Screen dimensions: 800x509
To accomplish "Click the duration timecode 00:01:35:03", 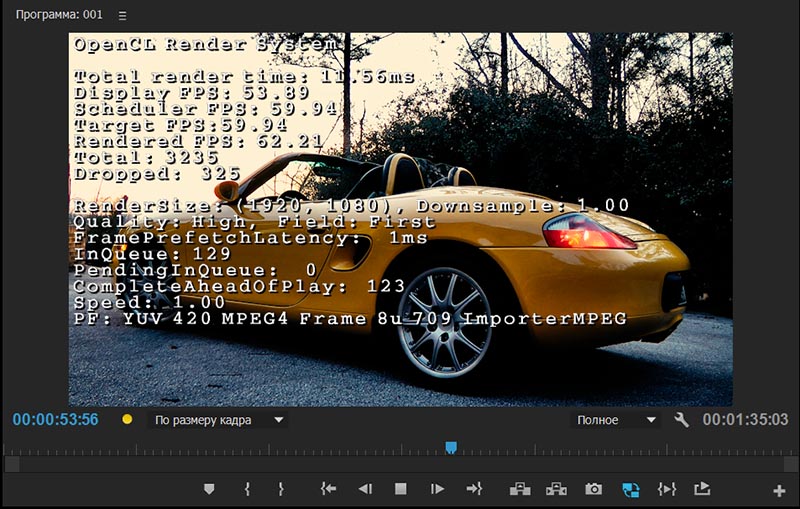I will pos(745,420).
